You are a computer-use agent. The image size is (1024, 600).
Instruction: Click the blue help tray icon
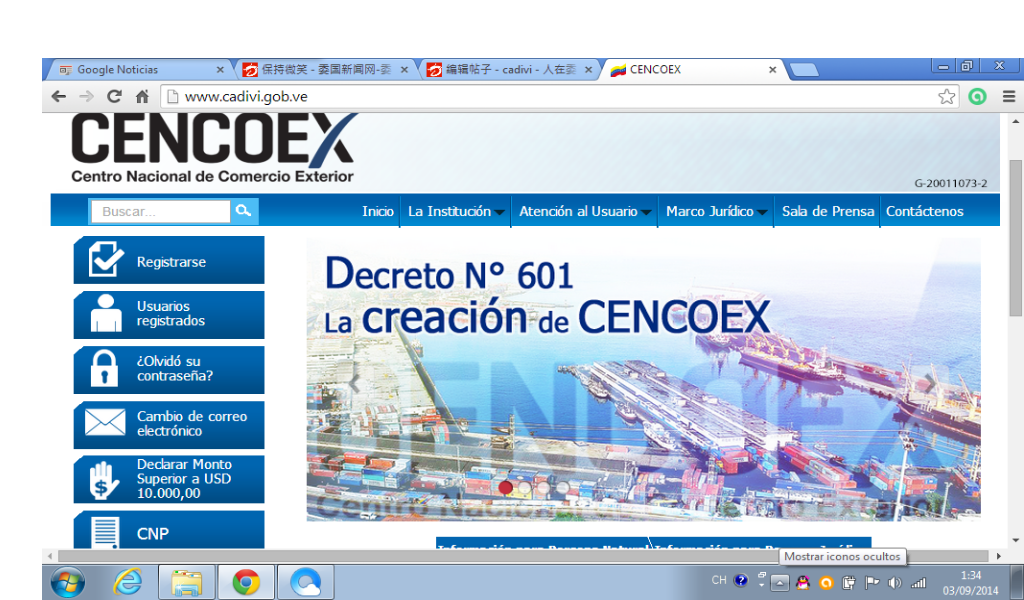click(x=741, y=580)
